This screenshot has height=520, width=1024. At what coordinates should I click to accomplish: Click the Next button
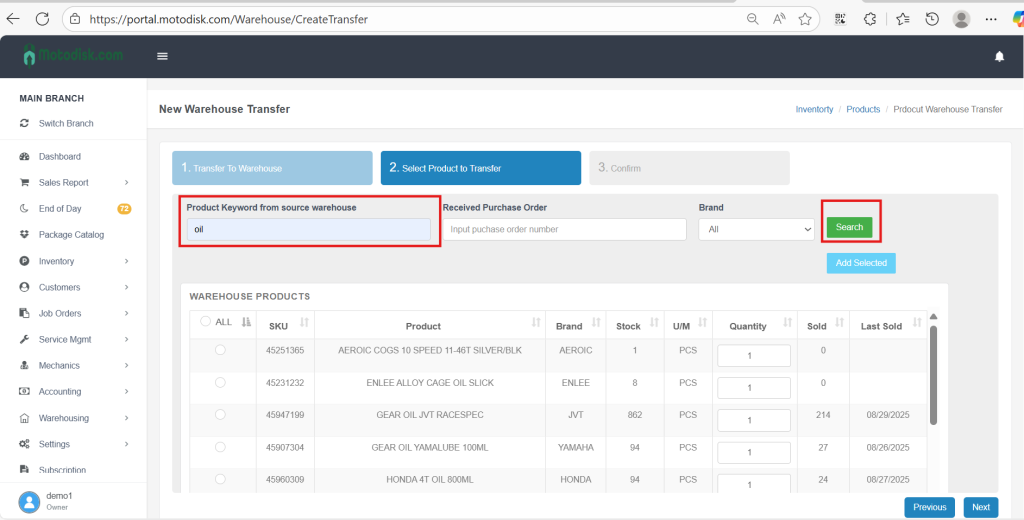[x=981, y=507]
